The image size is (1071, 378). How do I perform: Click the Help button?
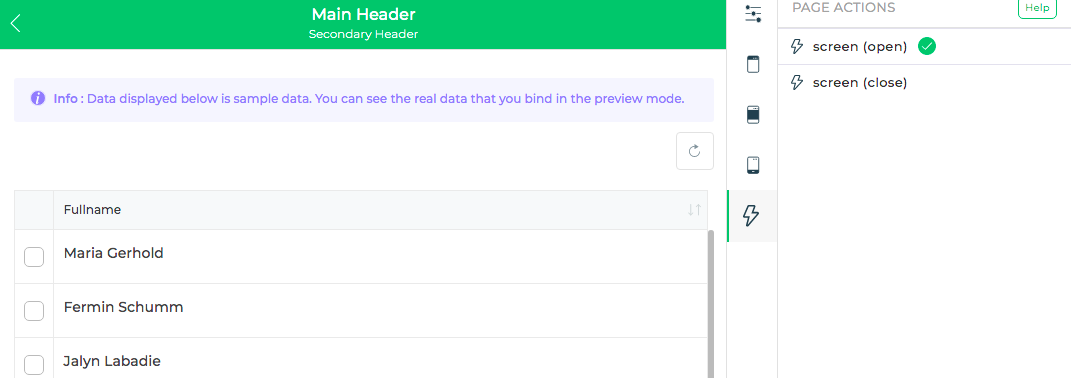coord(1037,8)
